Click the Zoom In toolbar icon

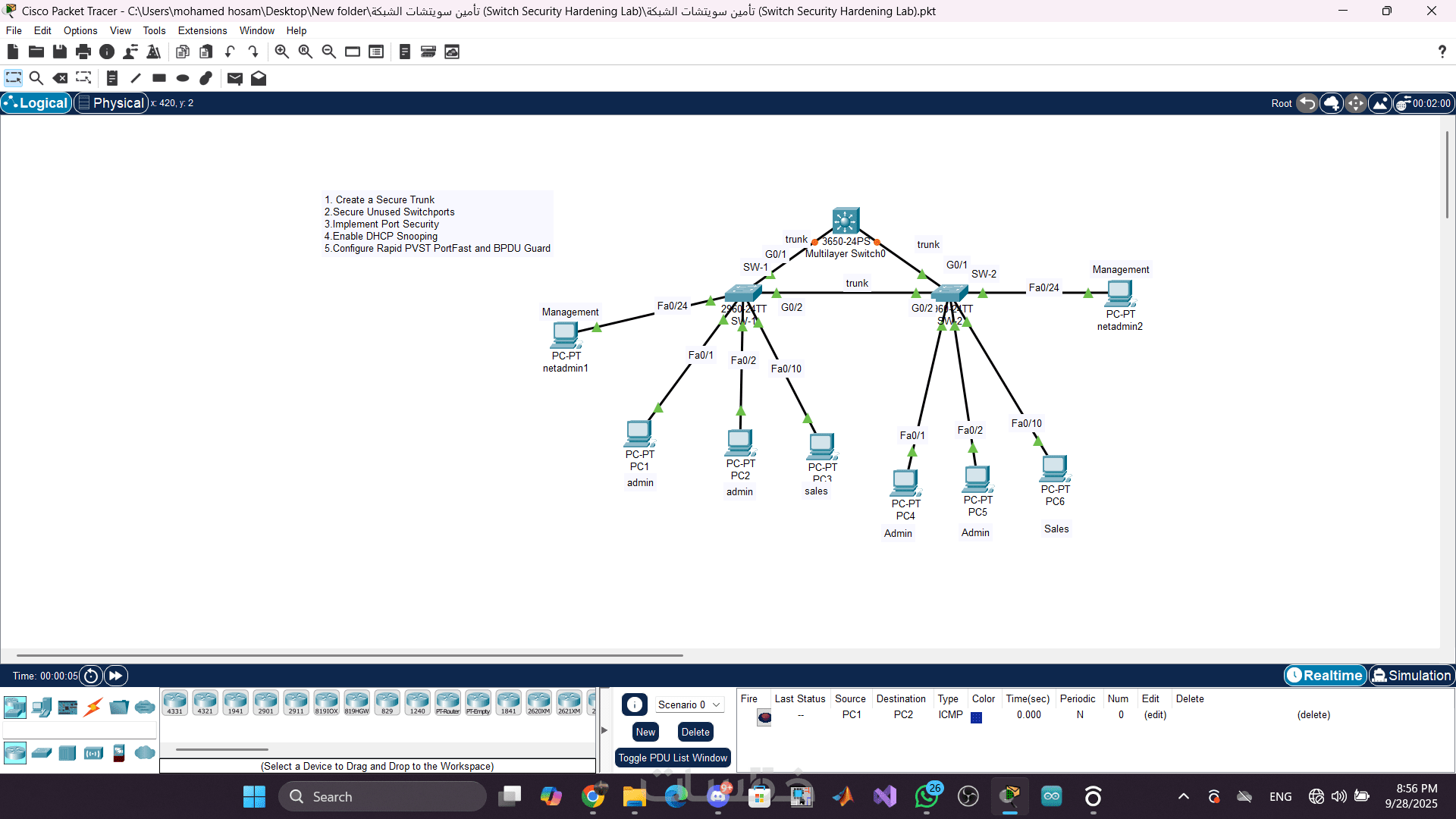point(281,52)
